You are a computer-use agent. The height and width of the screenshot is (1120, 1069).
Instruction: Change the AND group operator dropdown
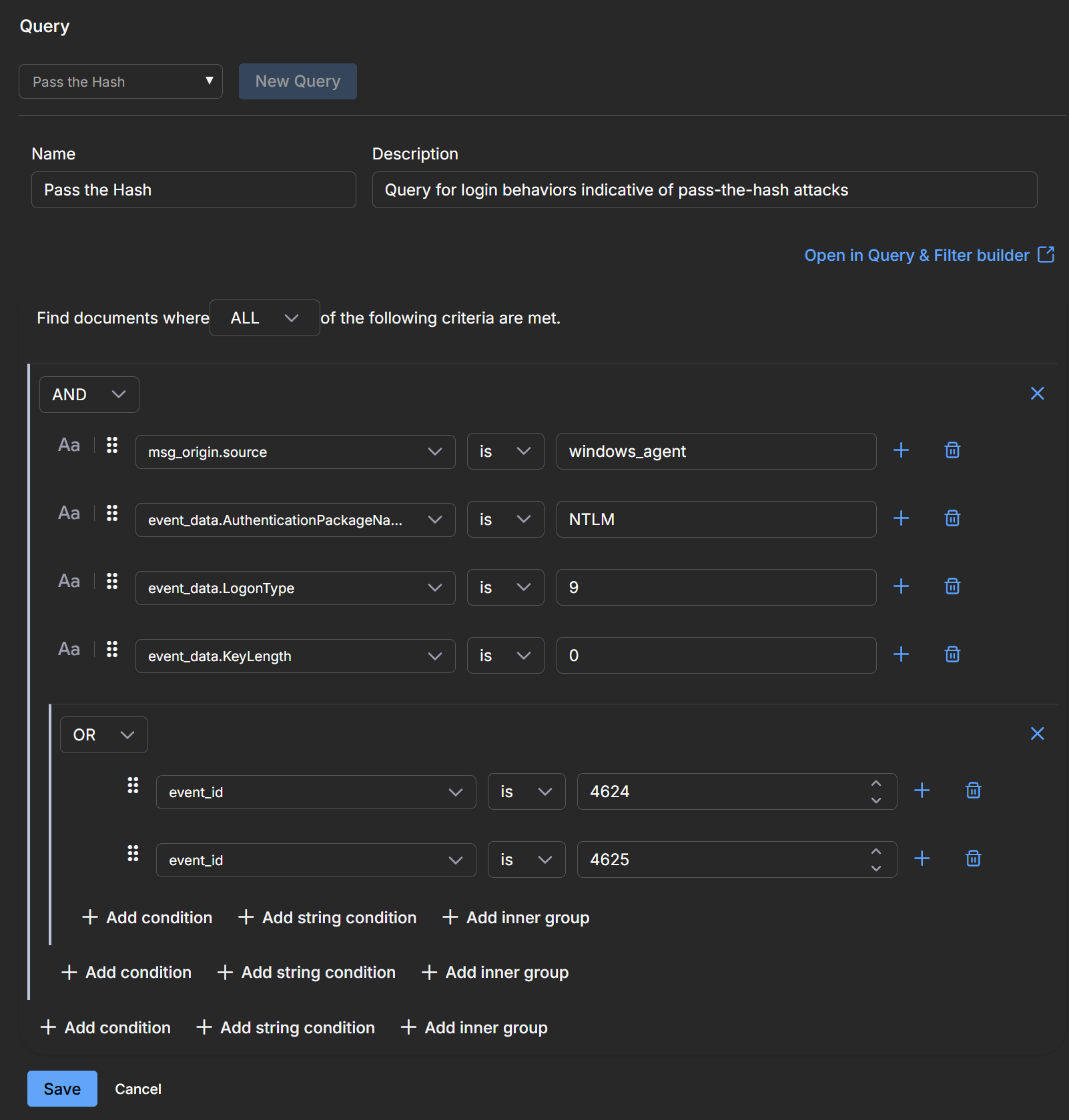89,394
